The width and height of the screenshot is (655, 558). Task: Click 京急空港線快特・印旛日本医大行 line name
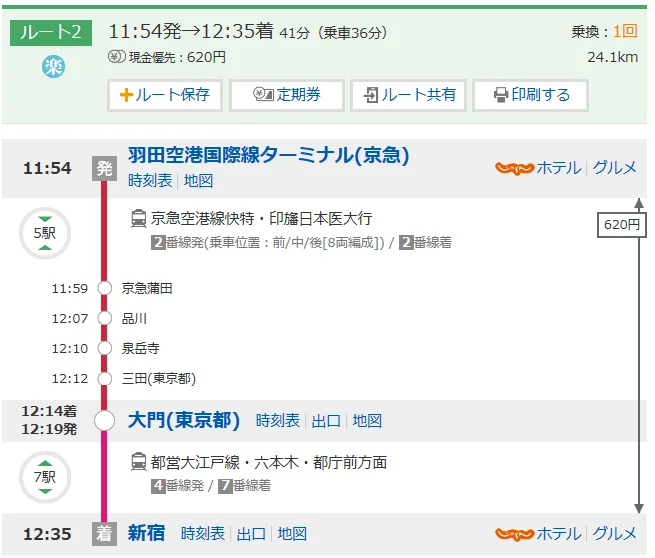(x=261, y=218)
